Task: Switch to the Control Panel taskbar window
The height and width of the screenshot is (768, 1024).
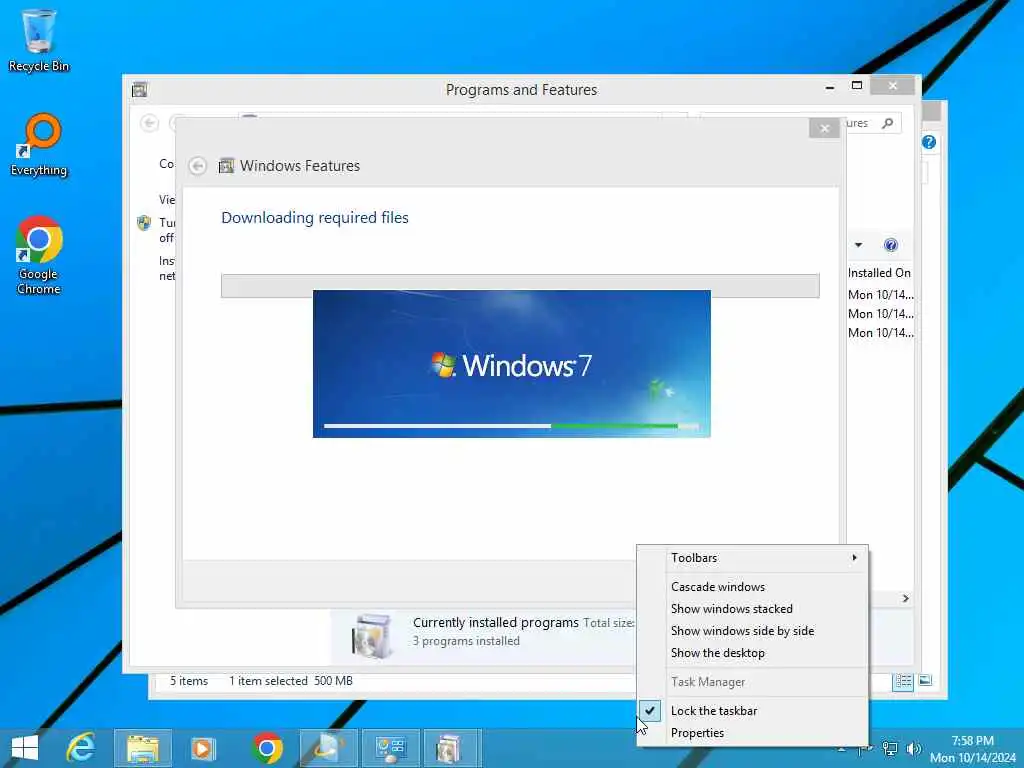Action: 391,748
